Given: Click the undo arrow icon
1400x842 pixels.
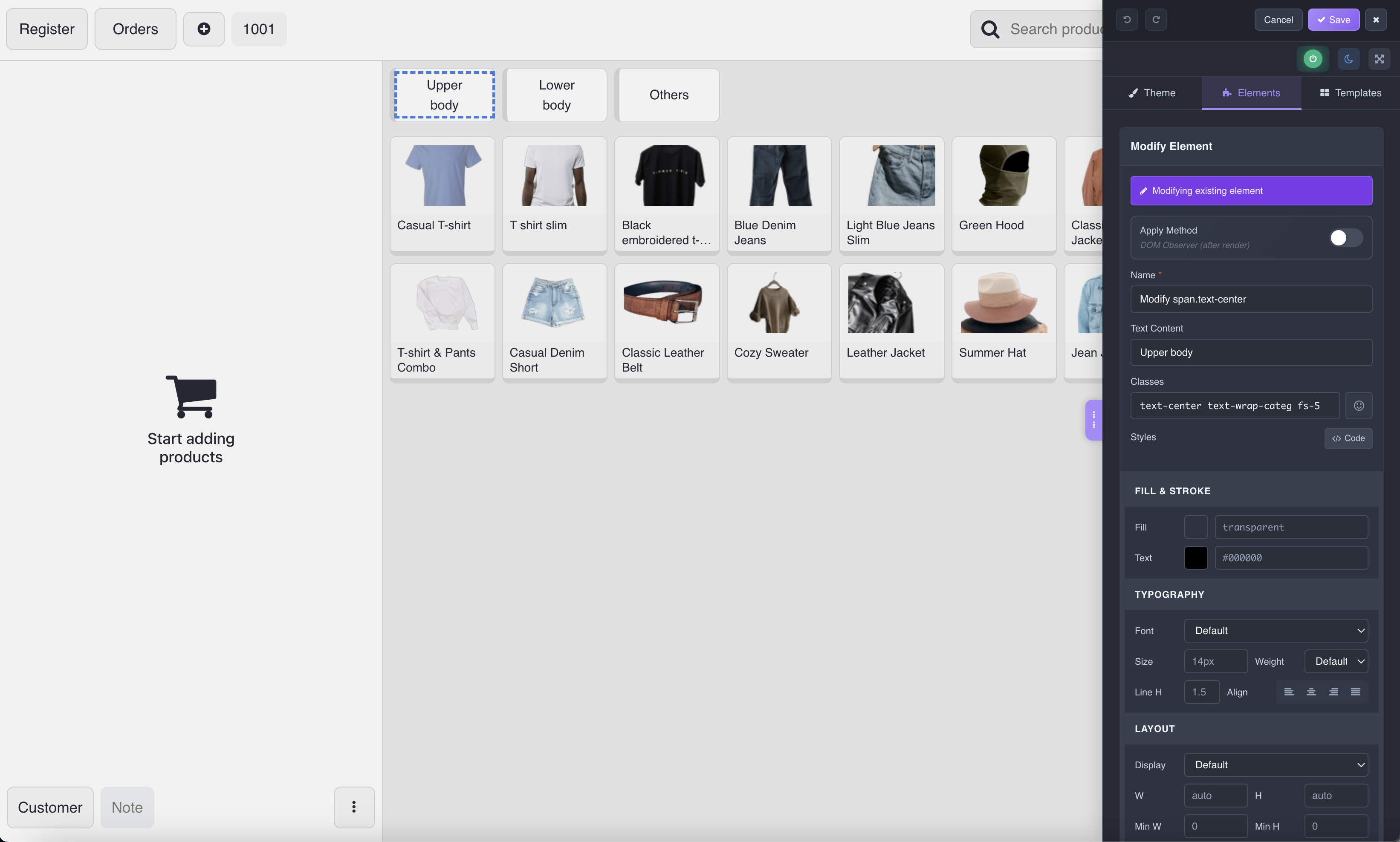Looking at the screenshot, I should [1126, 19].
